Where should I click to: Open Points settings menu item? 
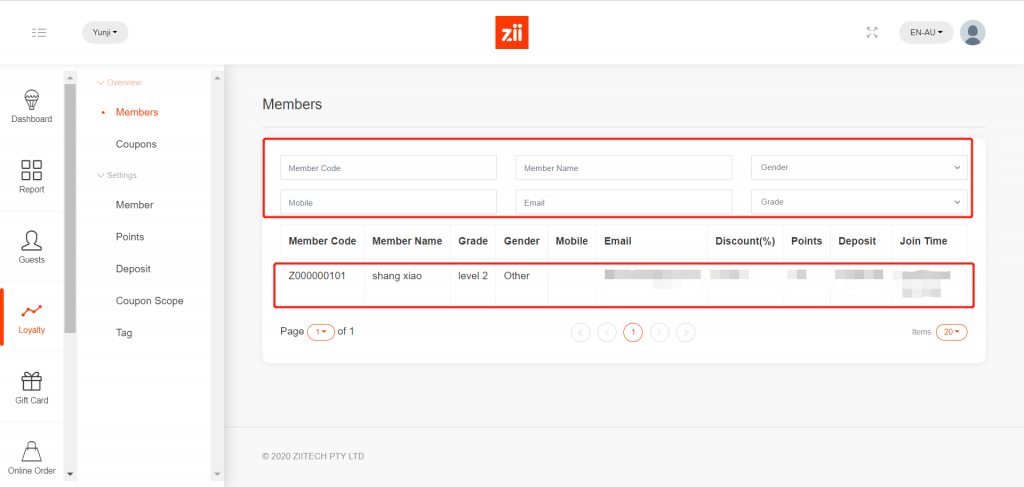click(130, 237)
